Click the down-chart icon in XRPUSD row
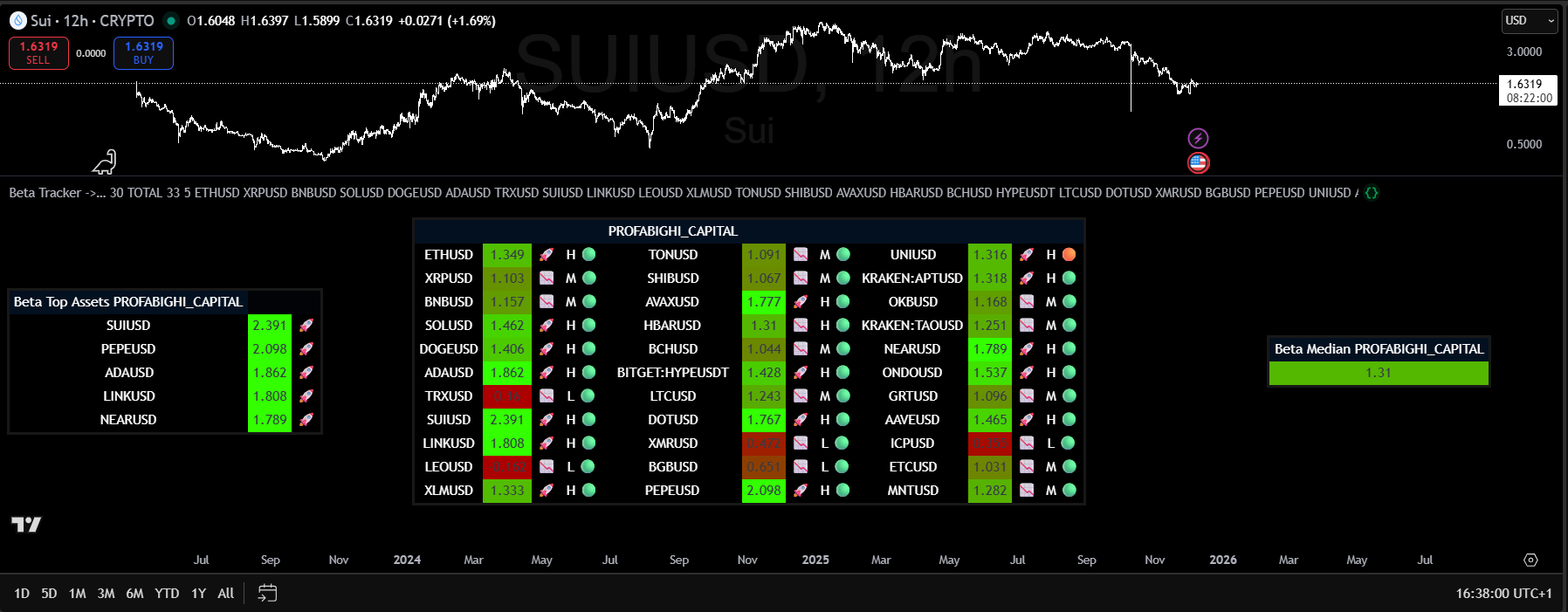1568x612 pixels. pyautogui.click(x=547, y=278)
